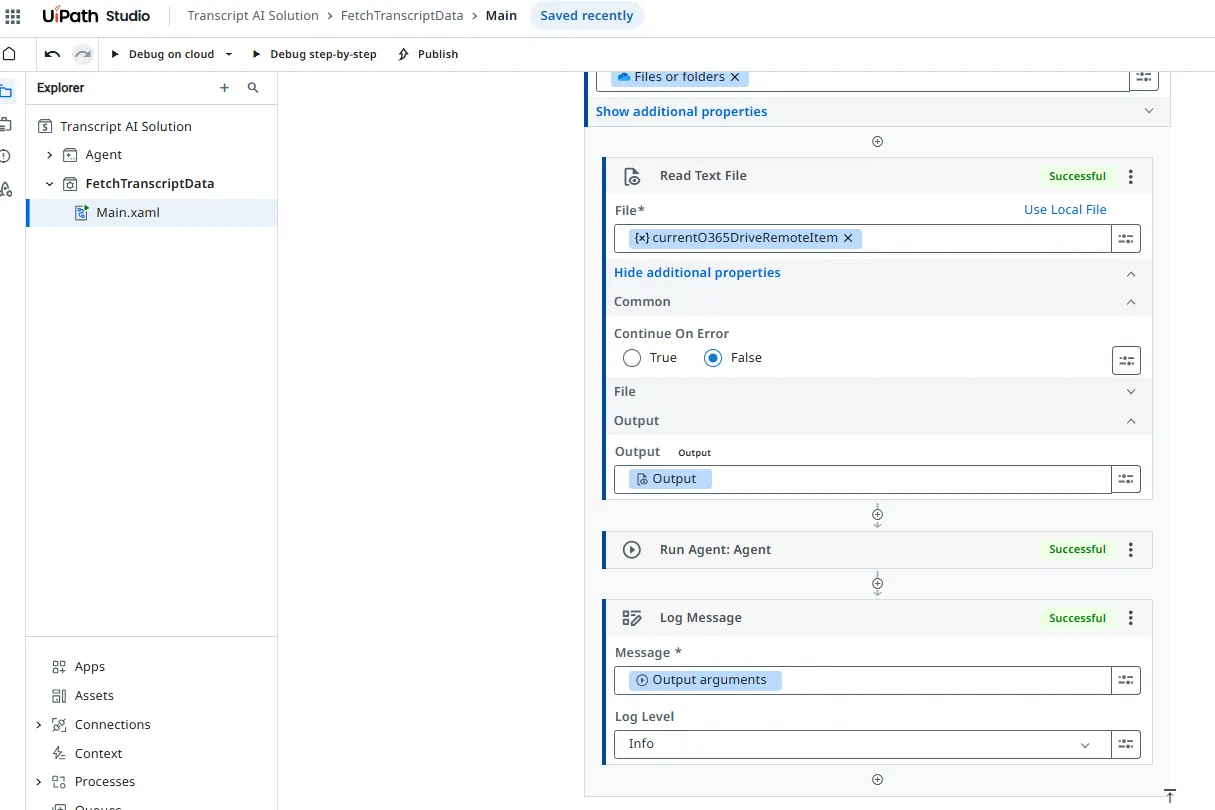Screen dimensions: 1215x810
Task: Open the Context resource item
Action: [x=98, y=754]
